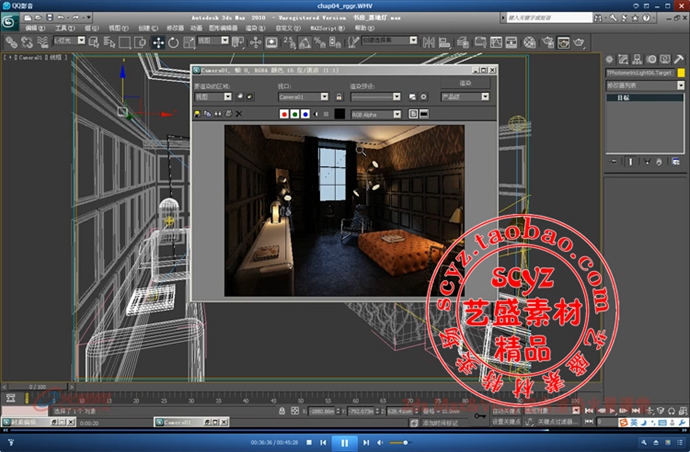Image resolution: width=690 pixels, height=452 pixels.
Task: Open area to render dropdown in frame window
Action: (x=213, y=96)
